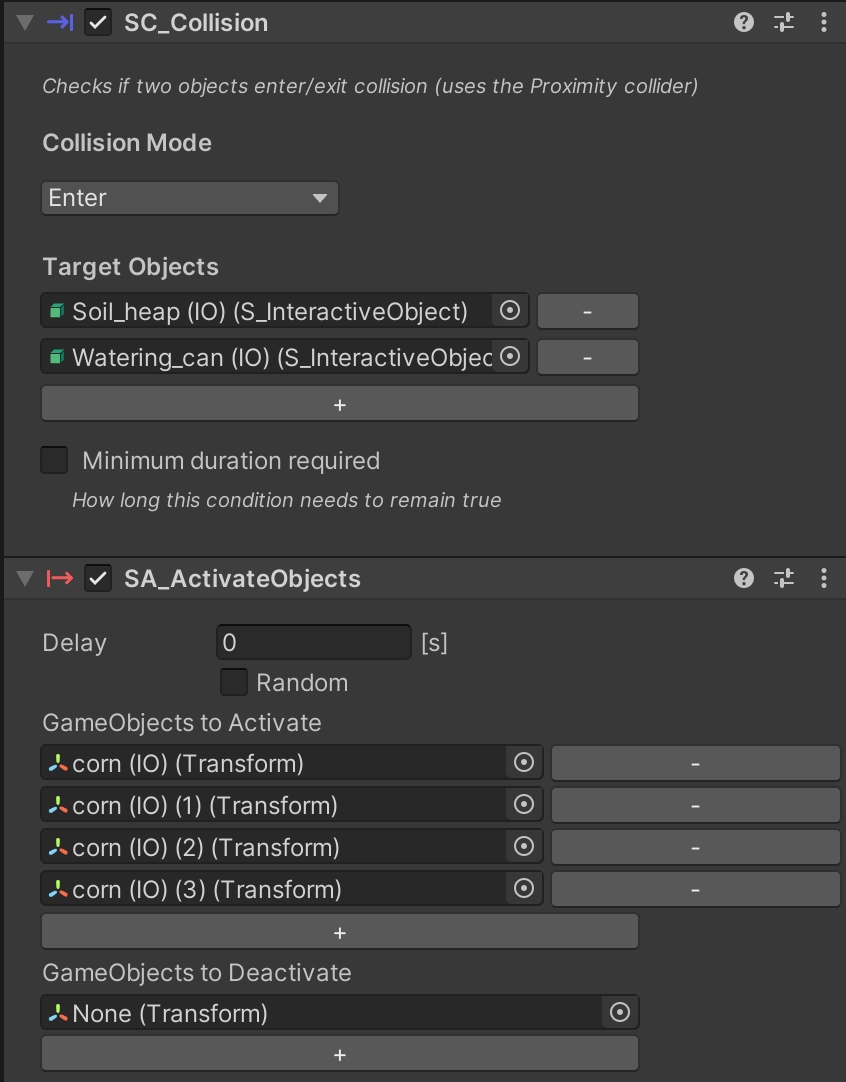Open SA_ActivateObjects presets icon
The height and width of the screenshot is (1082, 846).
click(x=784, y=578)
